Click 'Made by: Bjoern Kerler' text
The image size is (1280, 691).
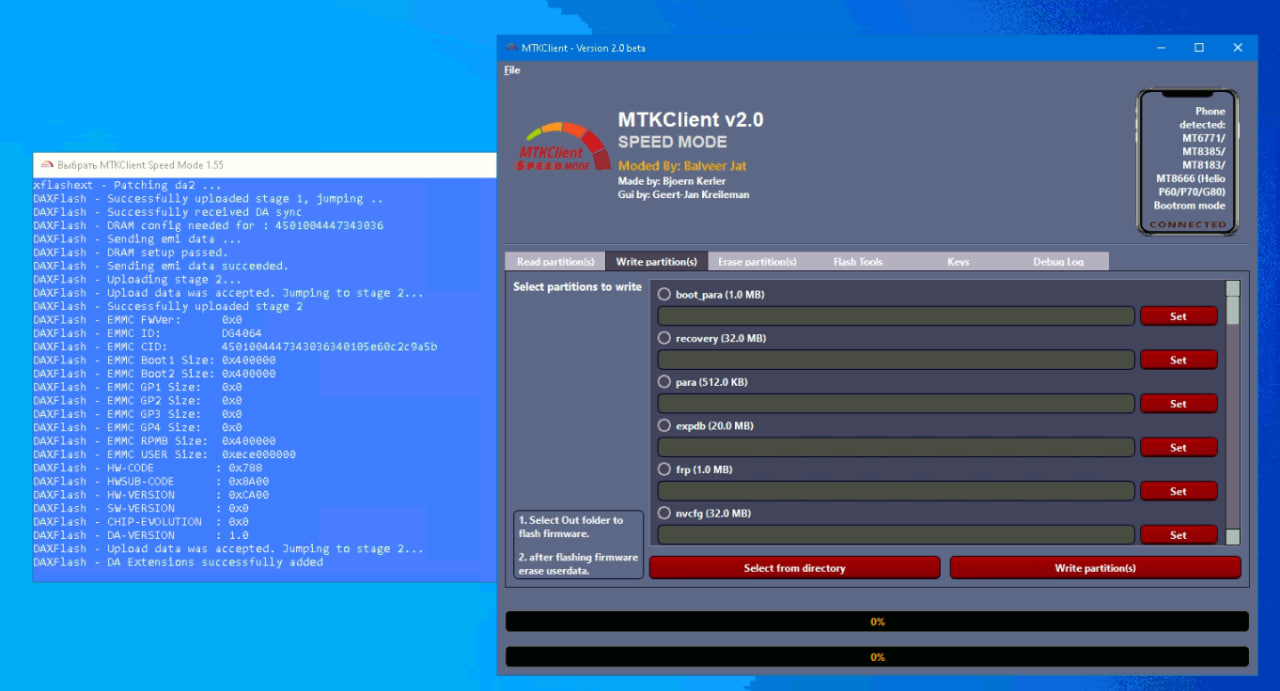672,181
